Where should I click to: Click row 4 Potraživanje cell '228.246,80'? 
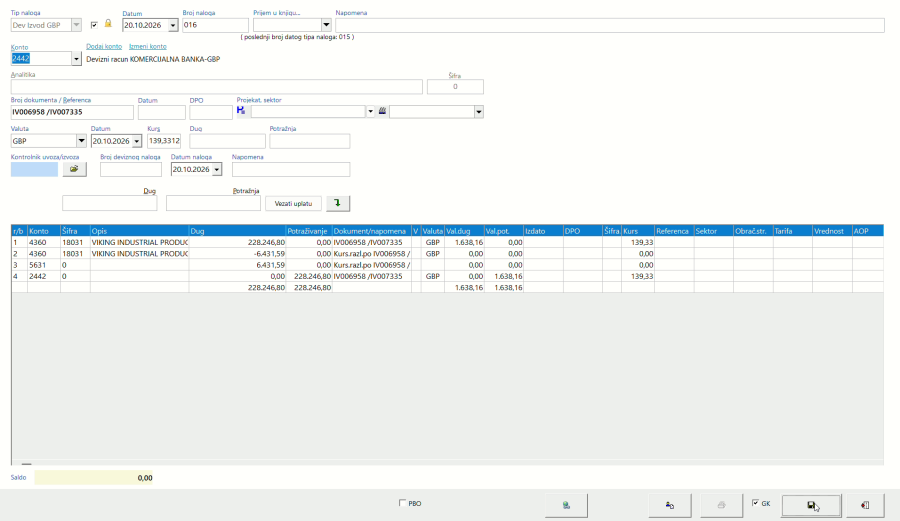(x=309, y=276)
